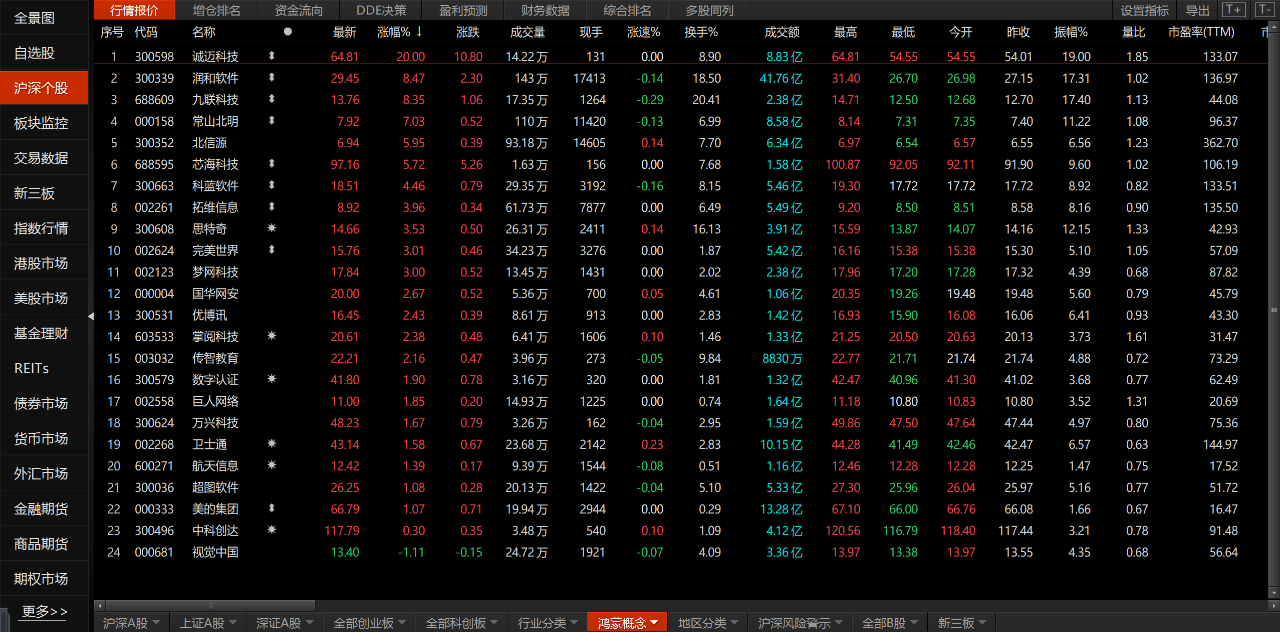The height and width of the screenshot is (632, 1280).
Task: Open the 深证A股 dropdown tab
Action: (x=285, y=623)
